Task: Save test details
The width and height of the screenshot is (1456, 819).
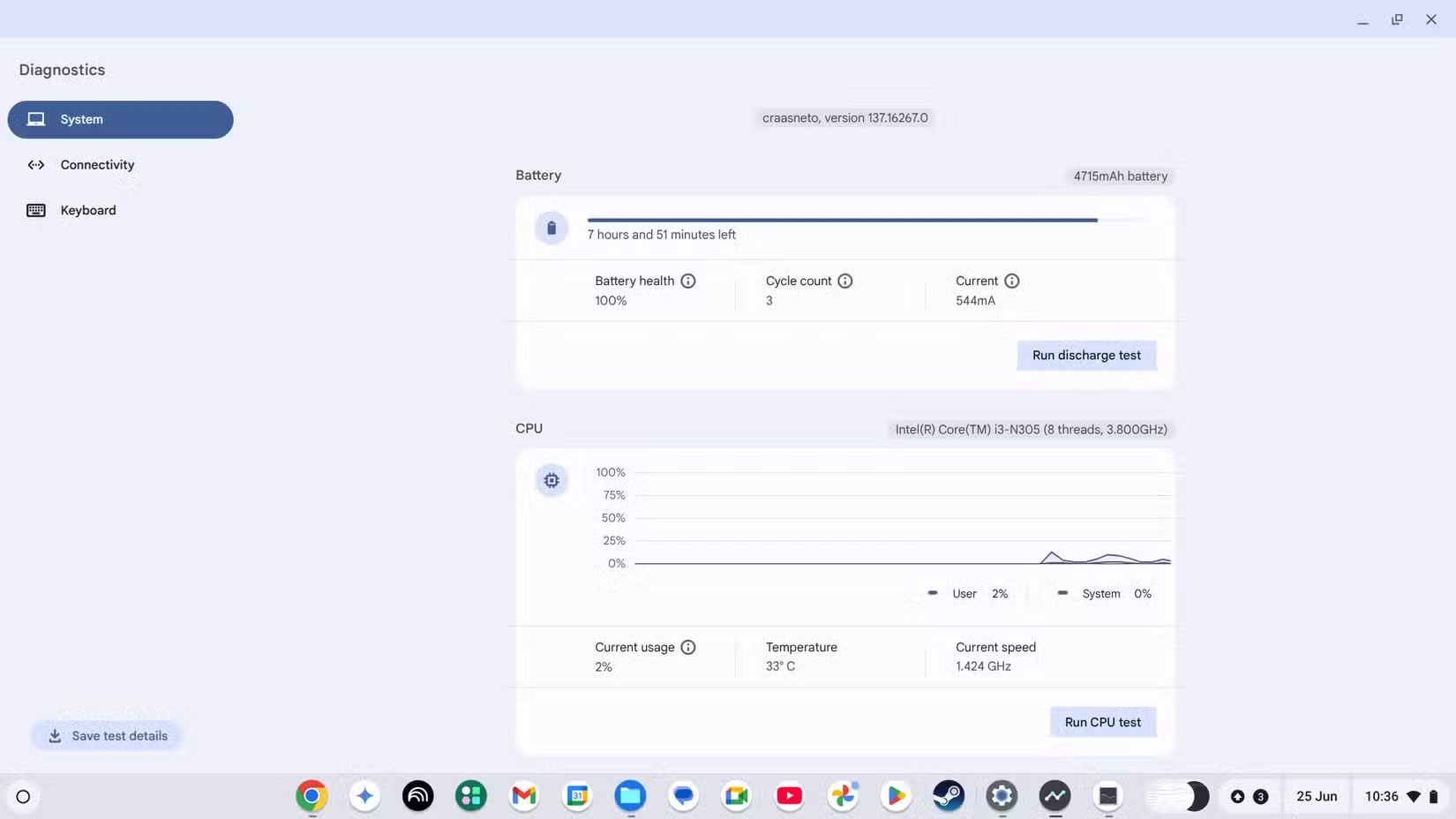Action: [107, 735]
